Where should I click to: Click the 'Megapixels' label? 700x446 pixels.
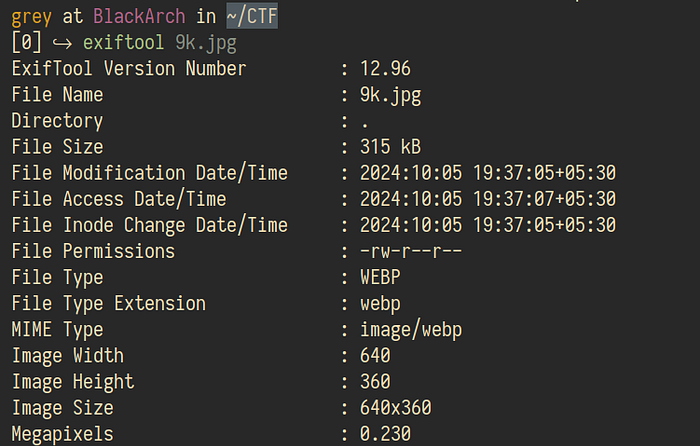[62, 434]
